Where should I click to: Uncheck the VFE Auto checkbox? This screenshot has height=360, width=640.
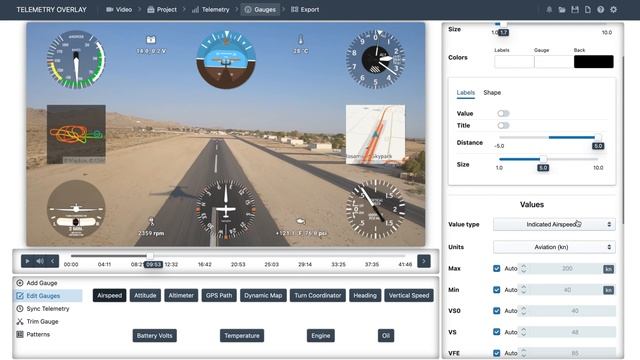pyautogui.click(x=496, y=353)
